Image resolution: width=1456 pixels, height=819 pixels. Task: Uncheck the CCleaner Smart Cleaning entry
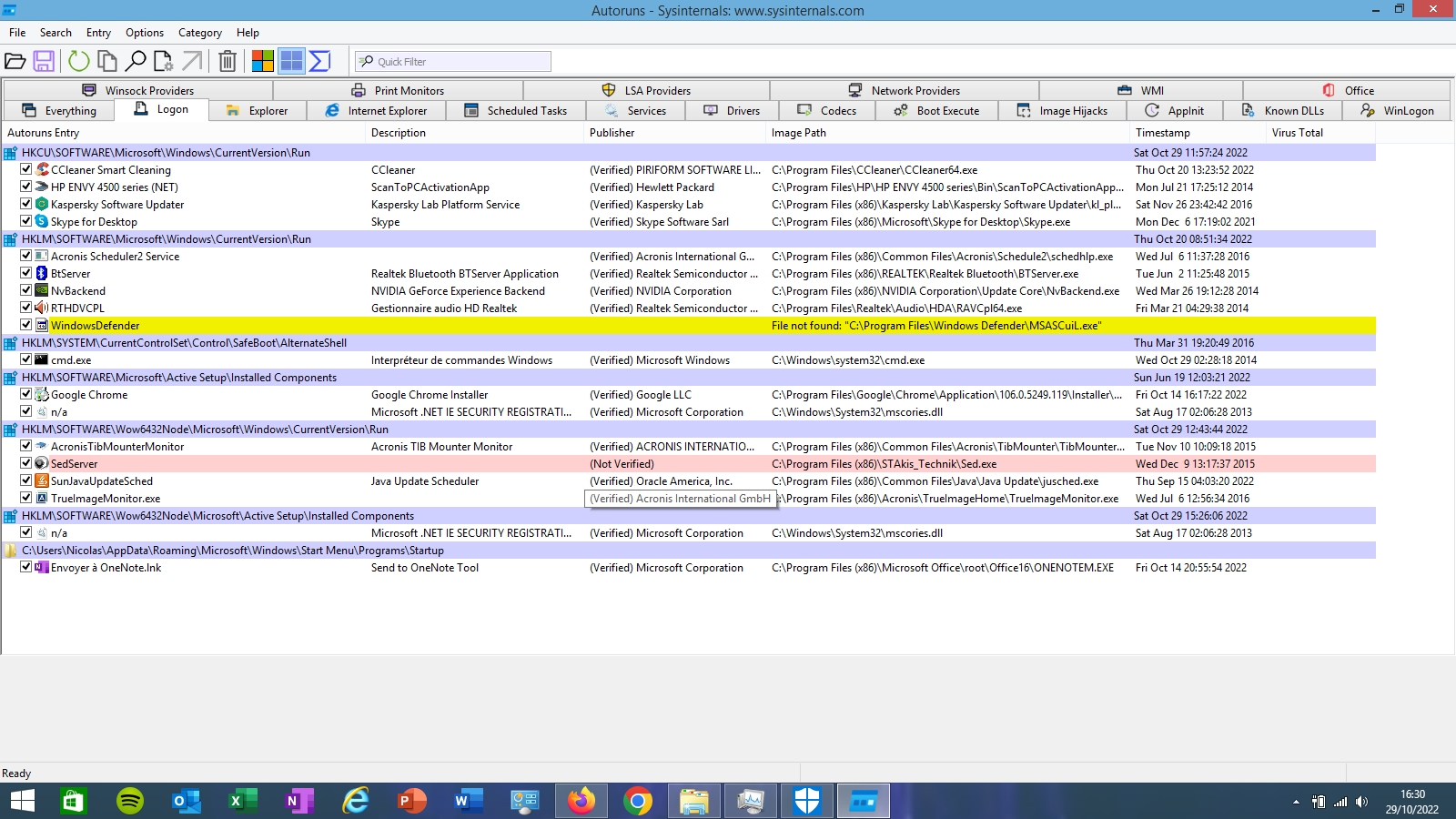point(26,169)
